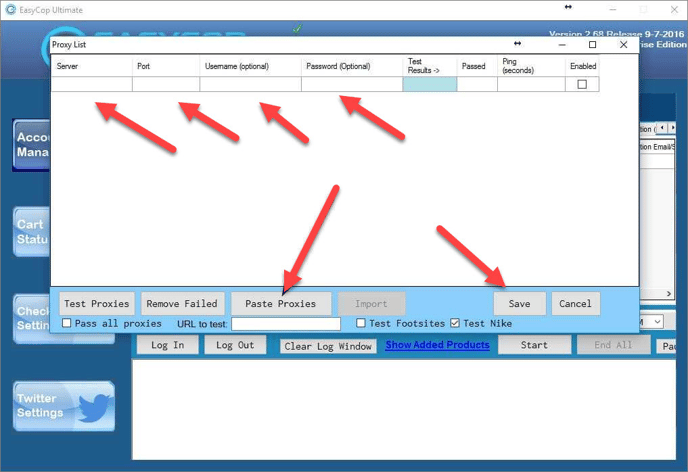
Task: Click right scroll arrow in background grid
Action: point(669,293)
